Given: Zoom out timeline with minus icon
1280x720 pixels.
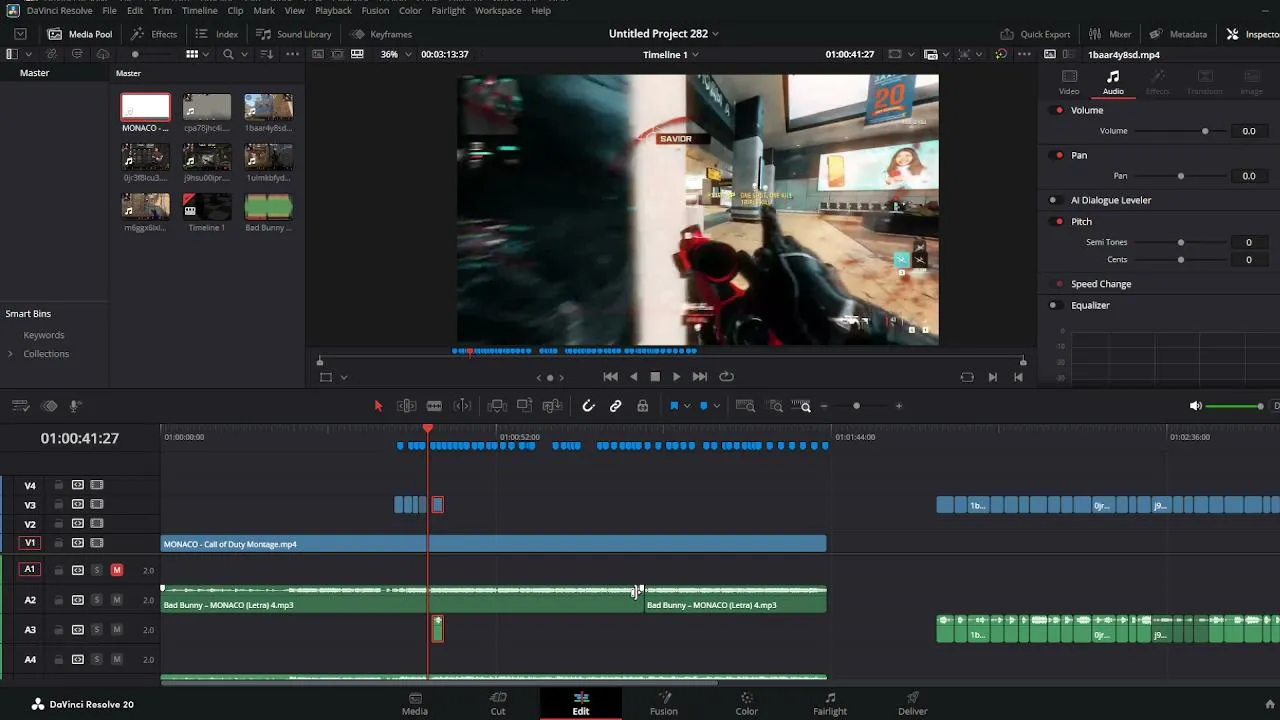Looking at the screenshot, I should [x=824, y=406].
